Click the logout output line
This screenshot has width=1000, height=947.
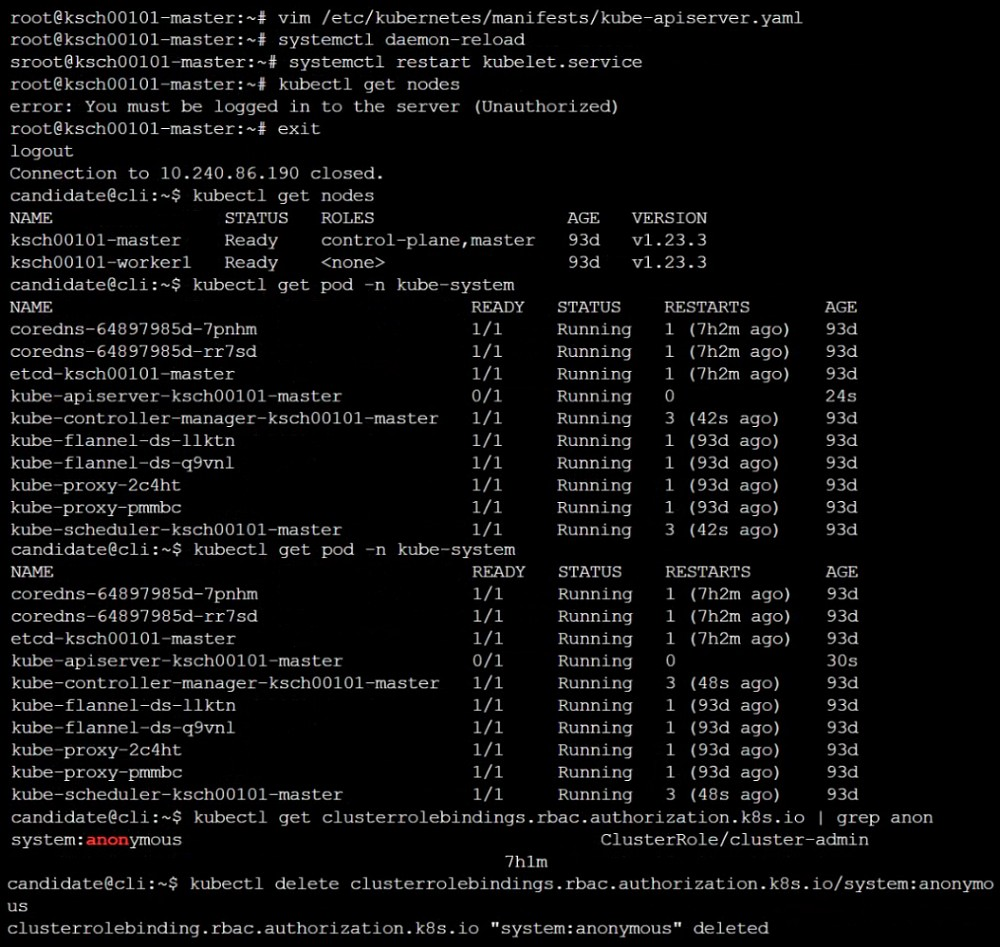click(42, 151)
